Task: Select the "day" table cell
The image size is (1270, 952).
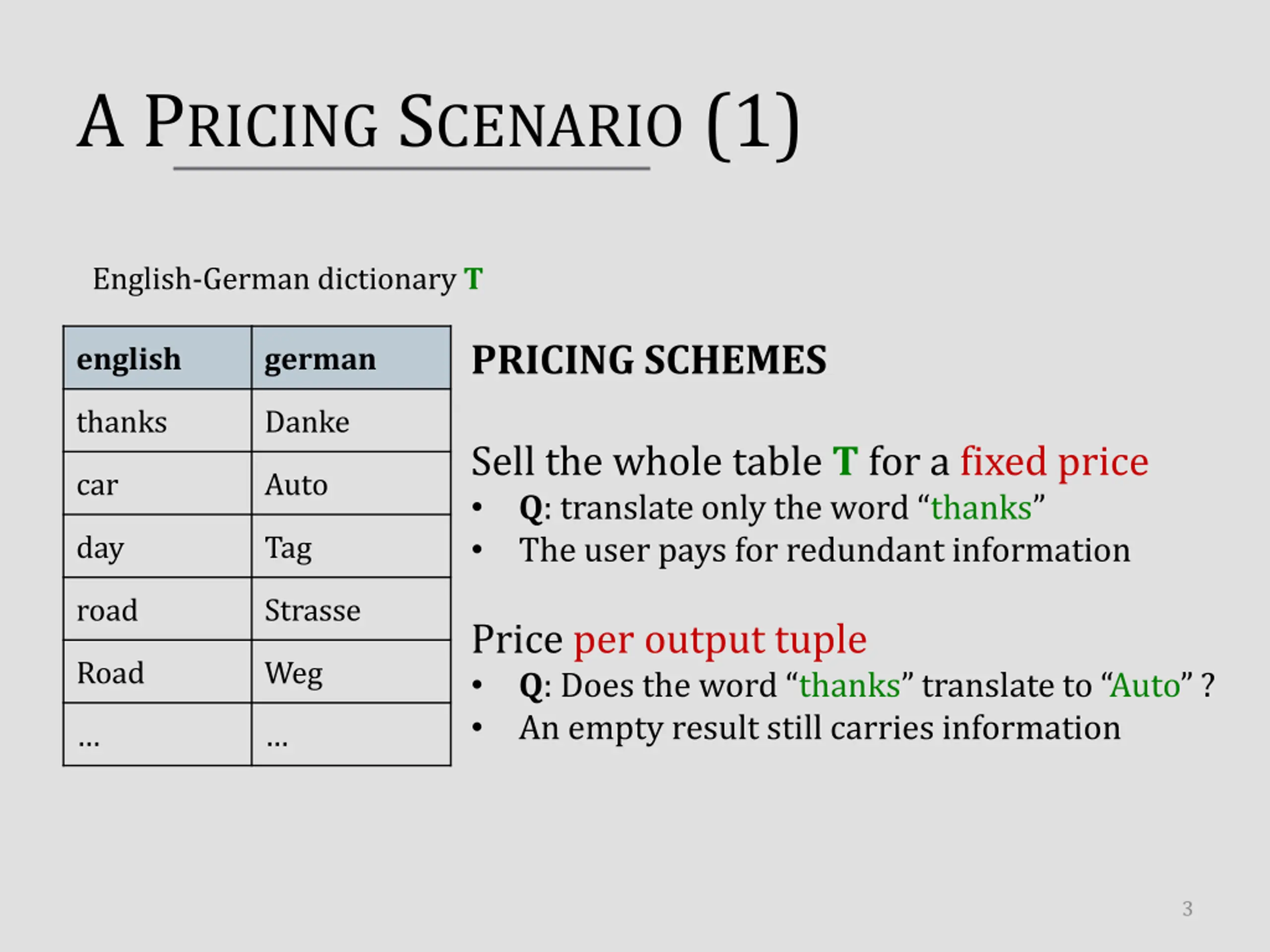Action: (157, 546)
